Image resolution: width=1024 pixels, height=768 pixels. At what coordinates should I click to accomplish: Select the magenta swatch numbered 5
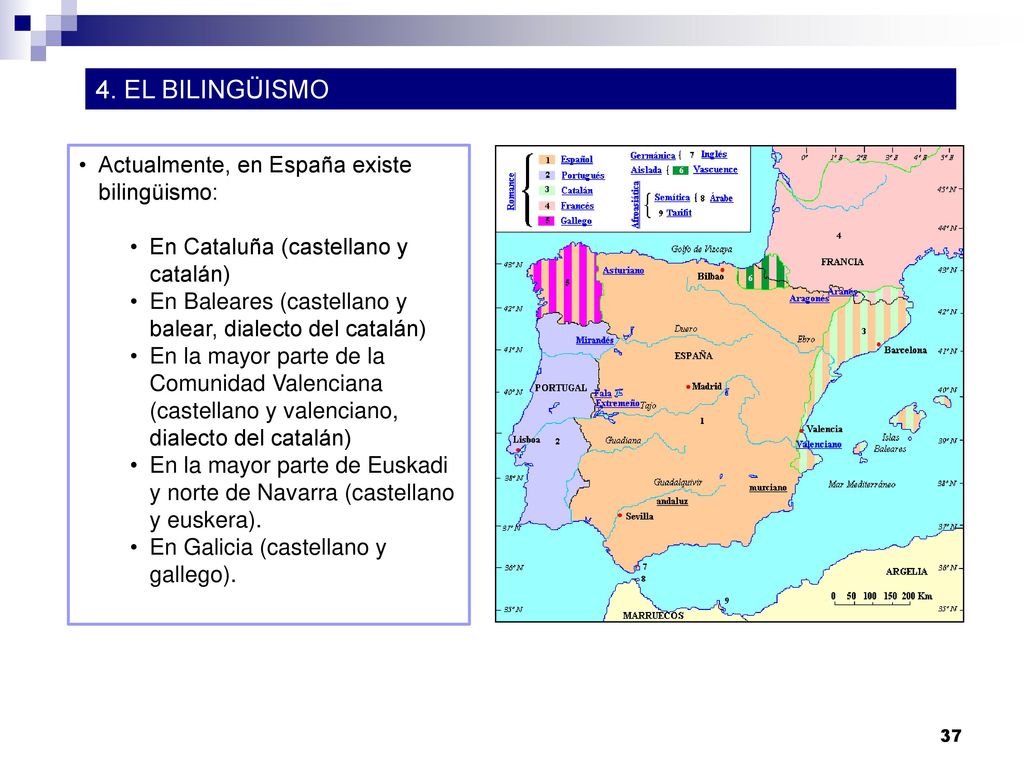[547, 221]
